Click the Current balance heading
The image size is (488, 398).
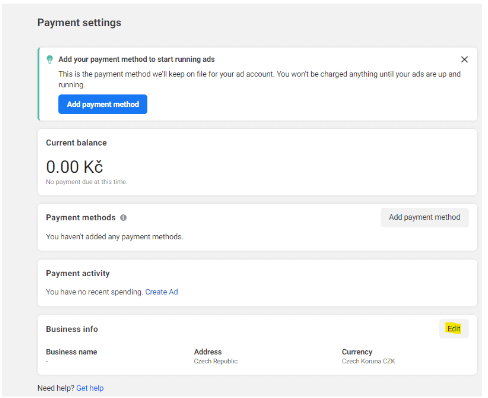pyautogui.click(x=76, y=143)
